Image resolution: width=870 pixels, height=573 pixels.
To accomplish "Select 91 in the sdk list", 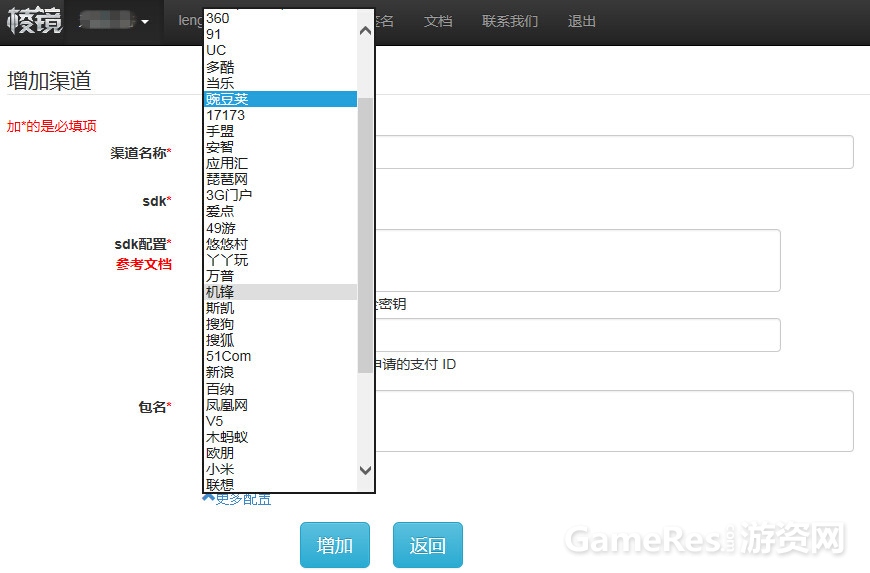I will coord(281,34).
